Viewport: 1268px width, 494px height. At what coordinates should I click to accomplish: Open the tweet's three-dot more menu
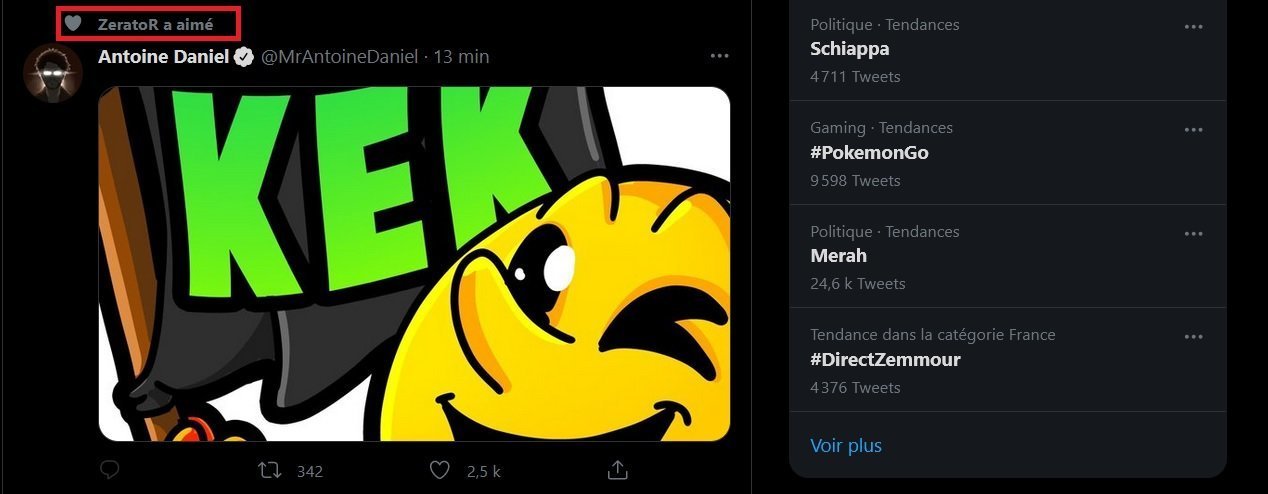coord(719,56)
